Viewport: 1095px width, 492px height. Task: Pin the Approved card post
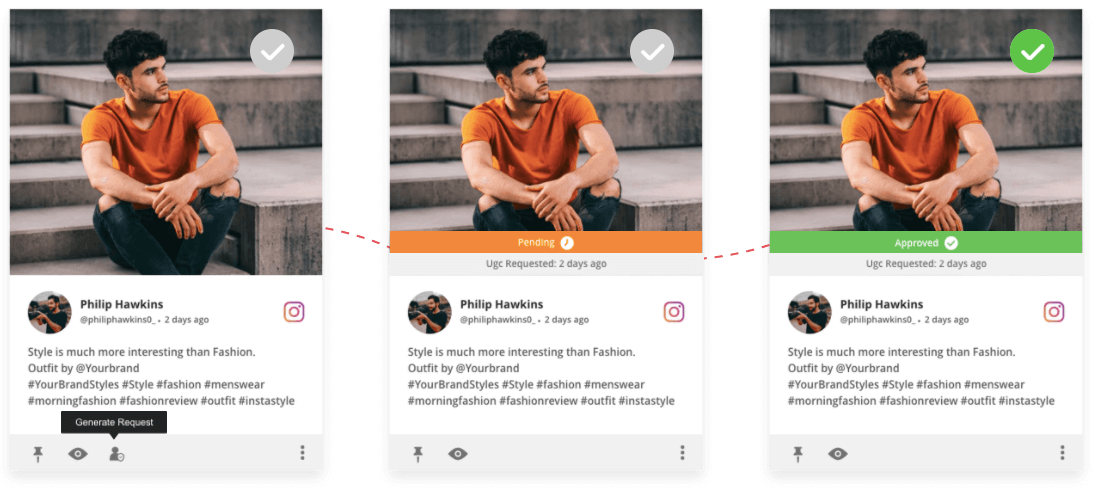(x=798, y=454)
